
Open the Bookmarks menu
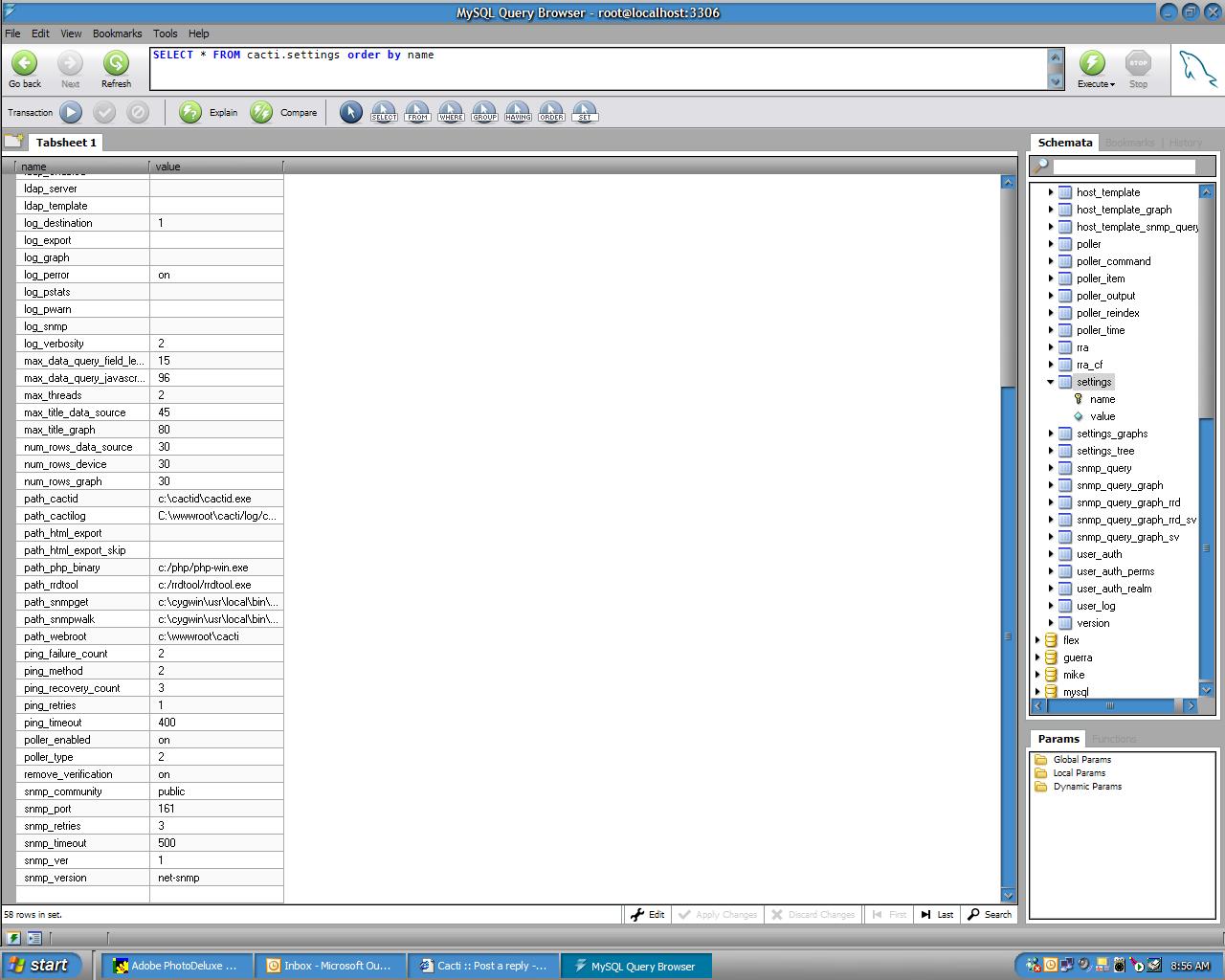(117, 33)
